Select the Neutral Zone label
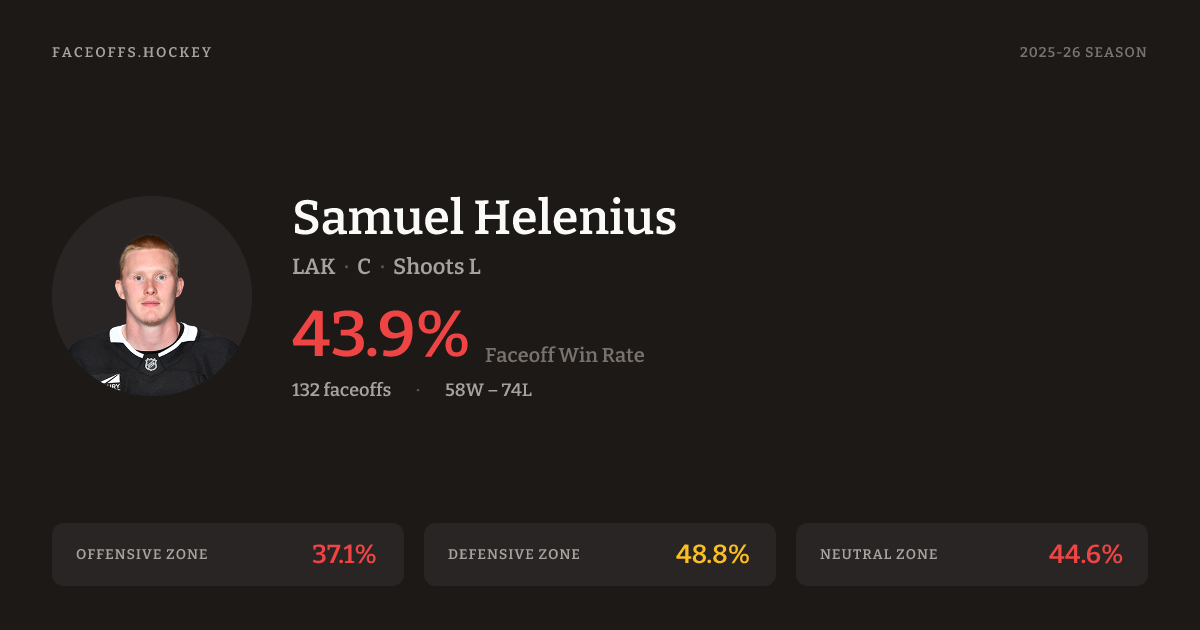Screen dimensions: 1200x630 [879, 554]
